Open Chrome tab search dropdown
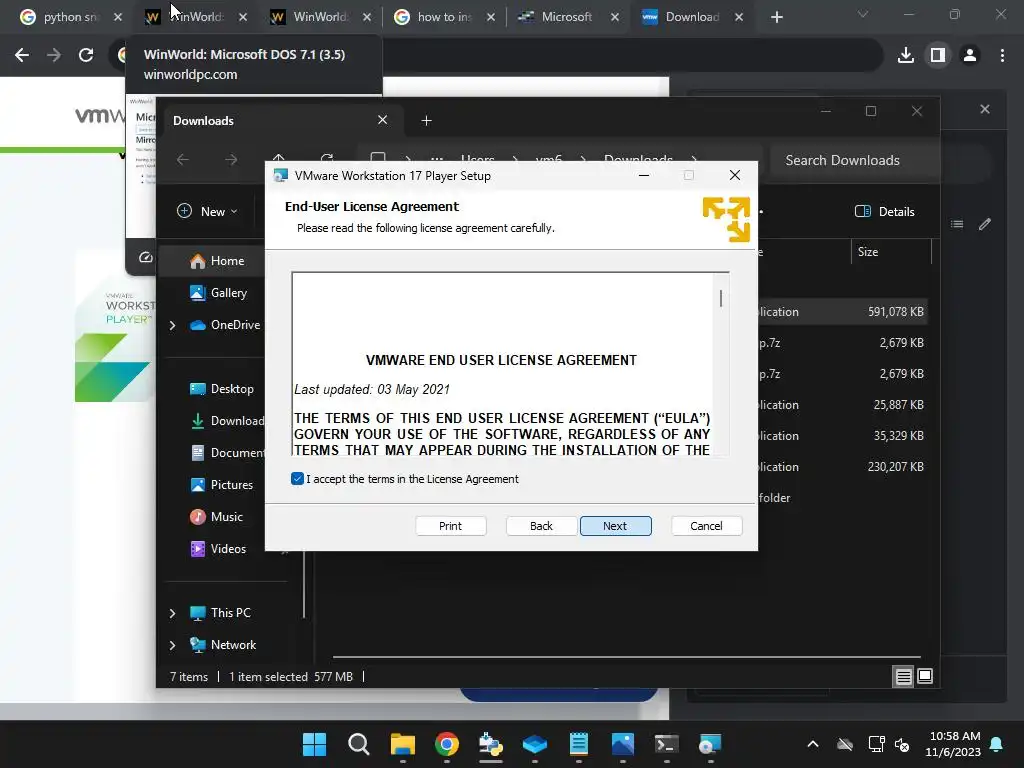Screen dimensions: 1024x768 point(863,14)
